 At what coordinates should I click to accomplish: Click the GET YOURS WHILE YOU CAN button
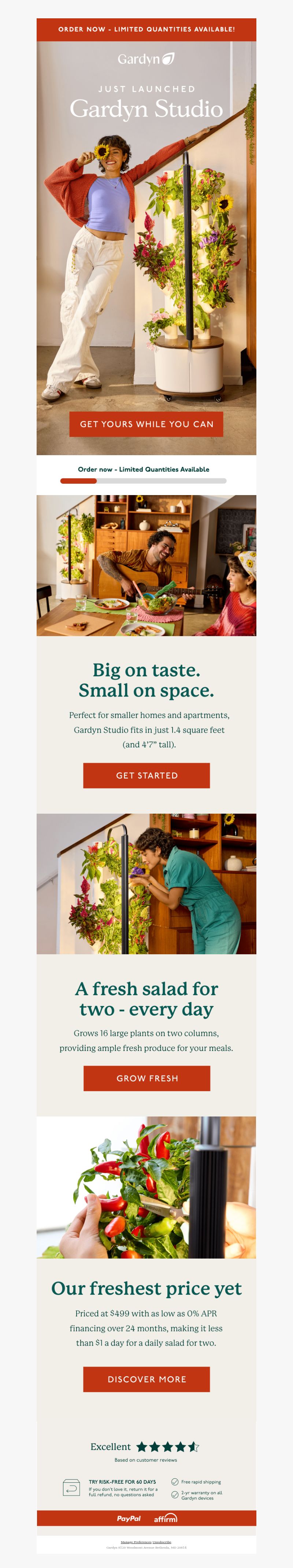pyautogui.click(x=146, y=424)
